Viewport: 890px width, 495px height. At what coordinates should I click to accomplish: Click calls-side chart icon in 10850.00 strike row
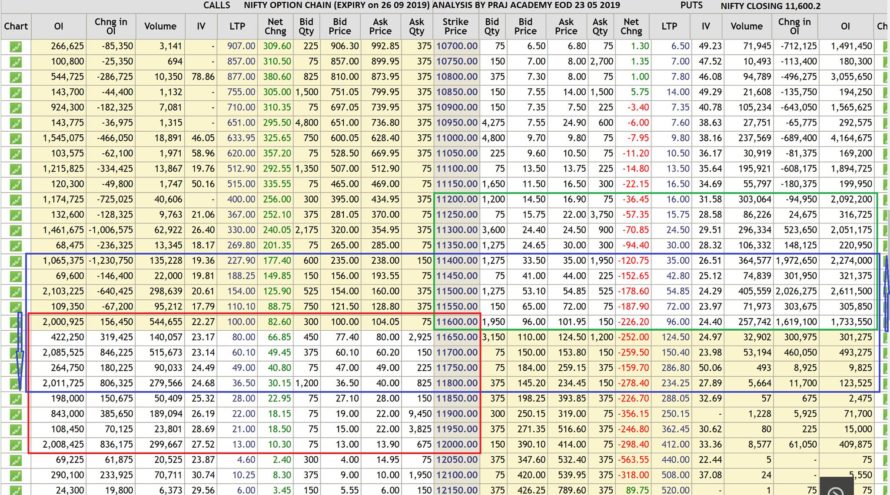[15, 93]
